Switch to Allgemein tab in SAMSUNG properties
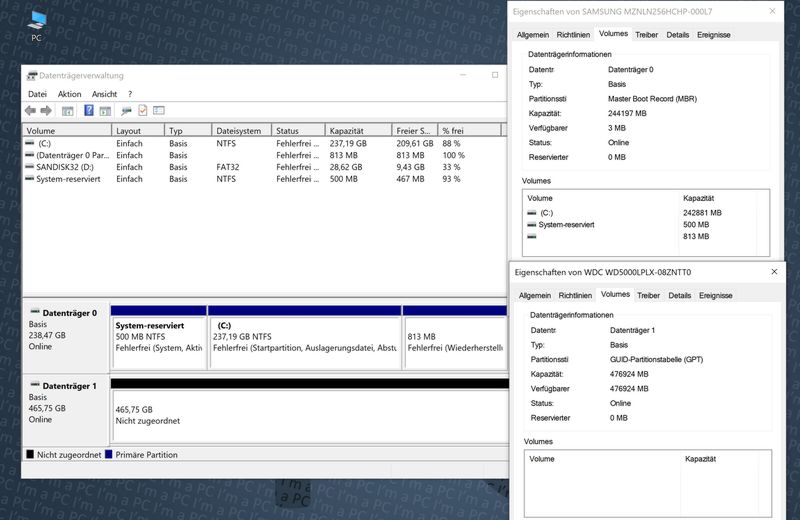The height and width of the screenshot is (520, 800). [533, 35]
